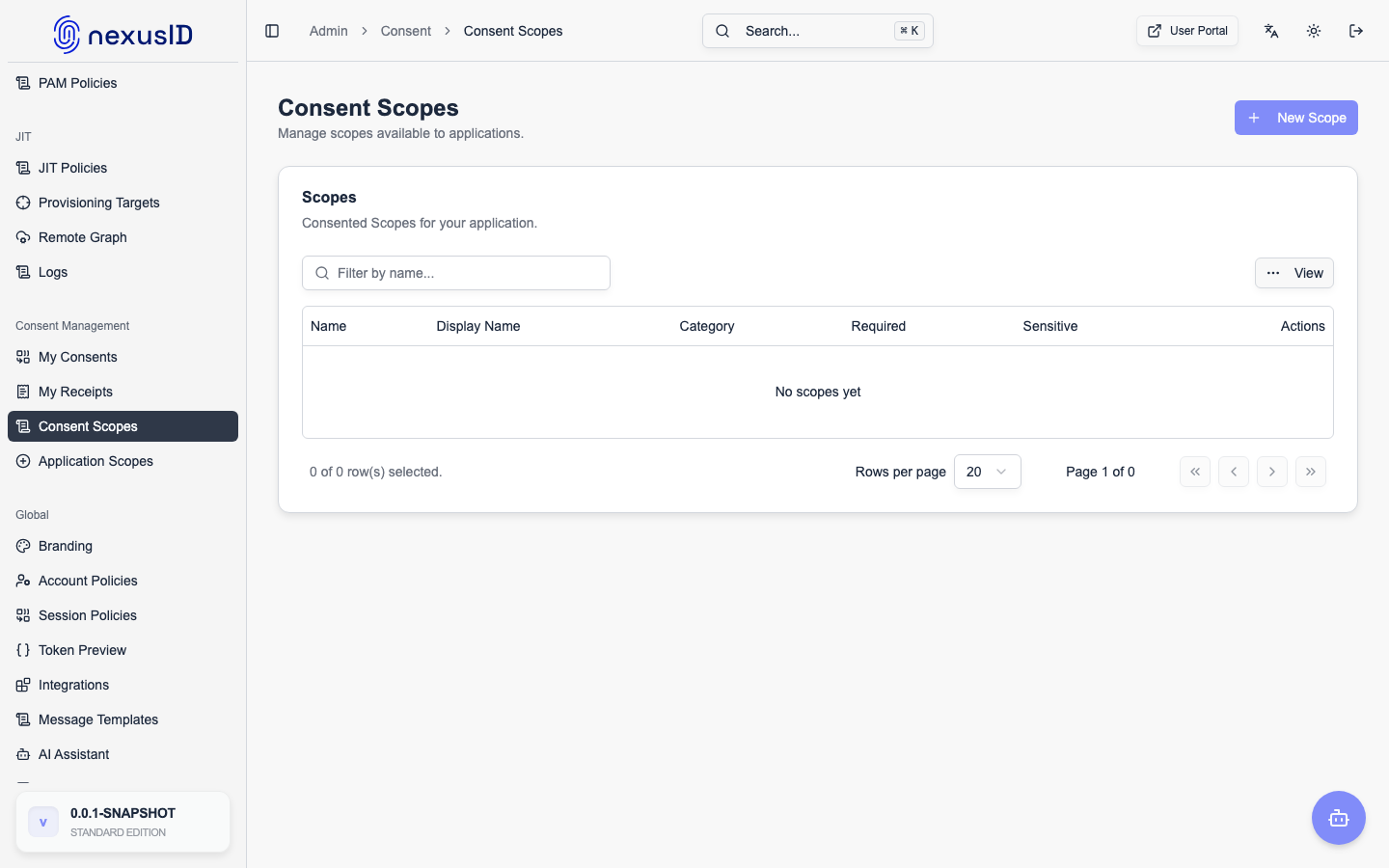This screenshot has height=868, width=1389.
Task: Open the User Portal link
Action: point(1187,31)
